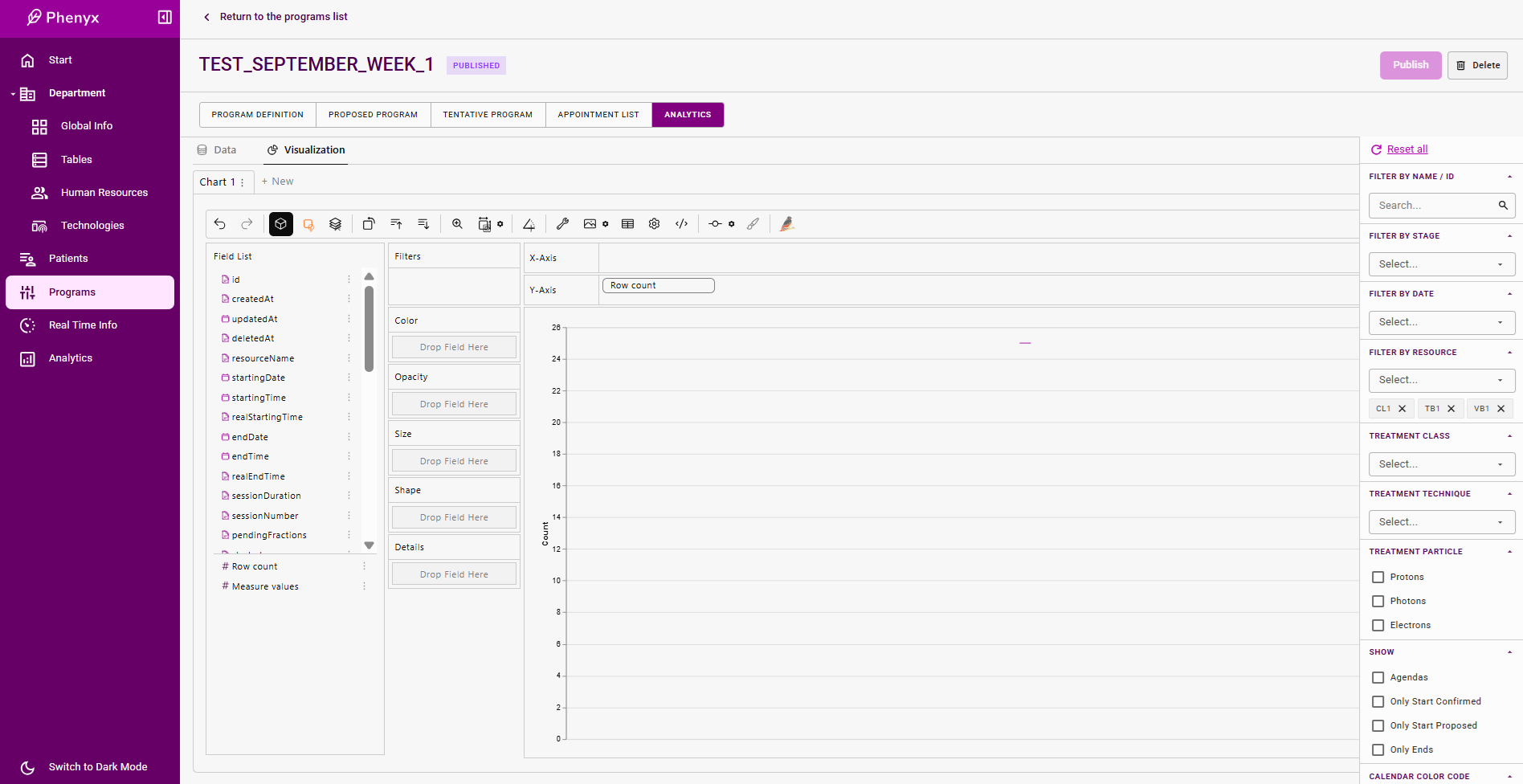Expand the Treatment Technique dropdown

coord(1441,522)
